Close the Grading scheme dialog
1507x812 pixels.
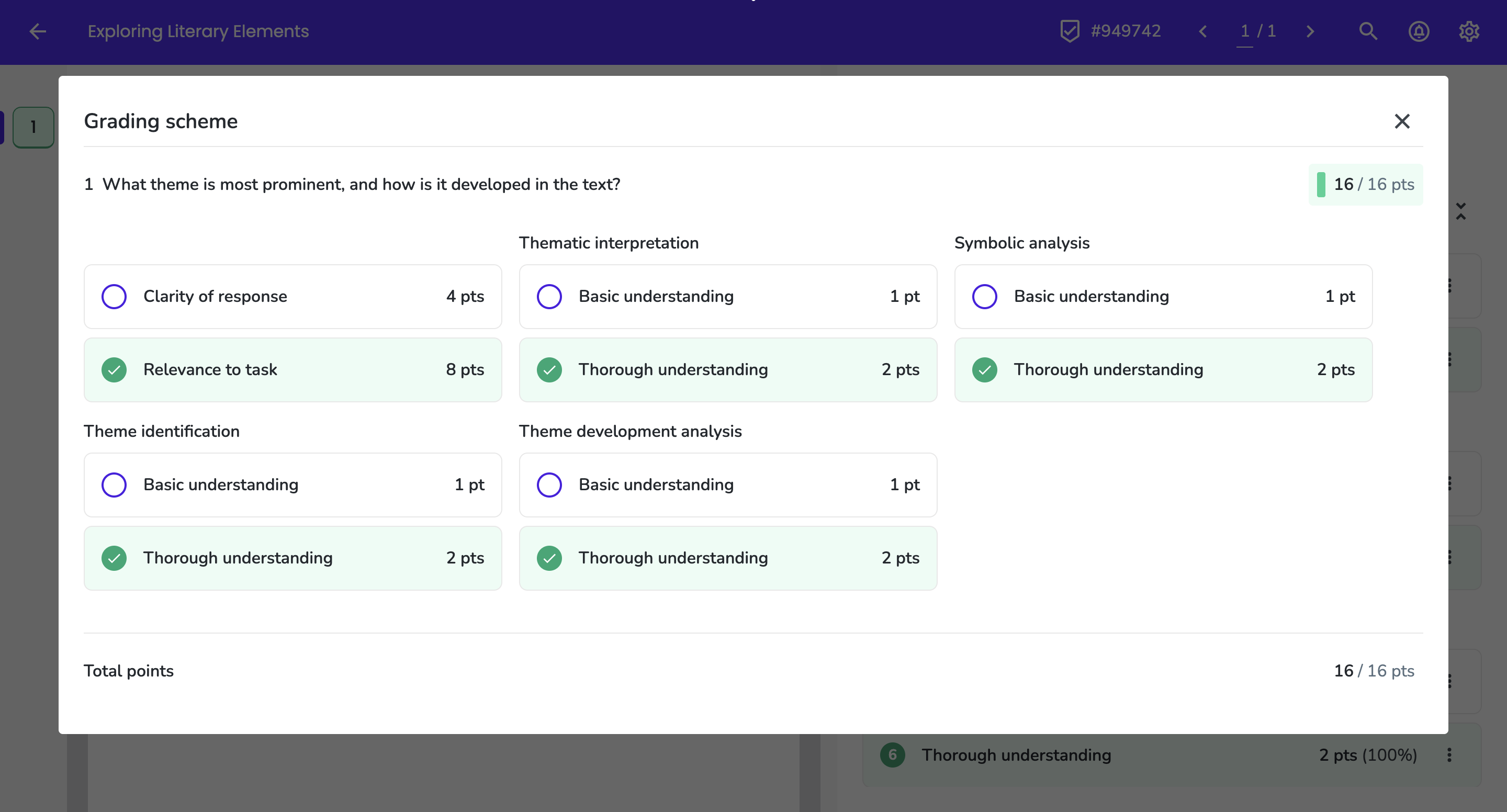(1402, 121)
